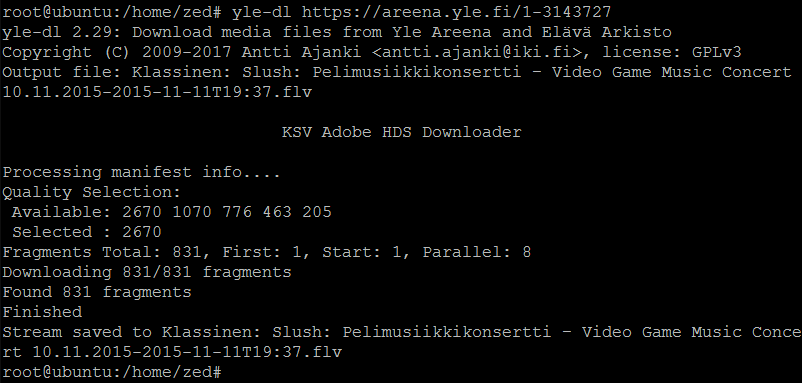Image resolution: width=802 pixels, height=383 pixels.
Task: Click the 1070 quality value
Action: point(192,212)
